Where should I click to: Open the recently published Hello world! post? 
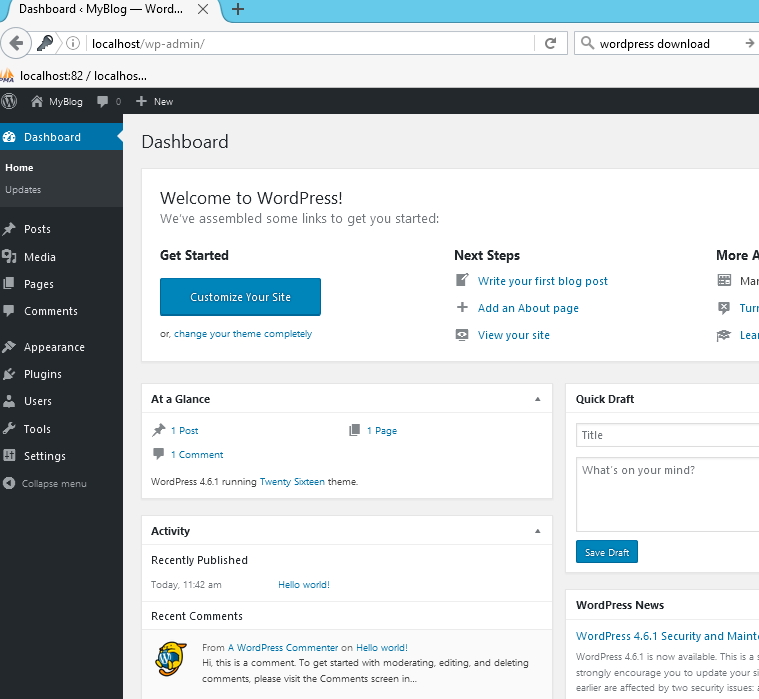(x=304, y=584)
